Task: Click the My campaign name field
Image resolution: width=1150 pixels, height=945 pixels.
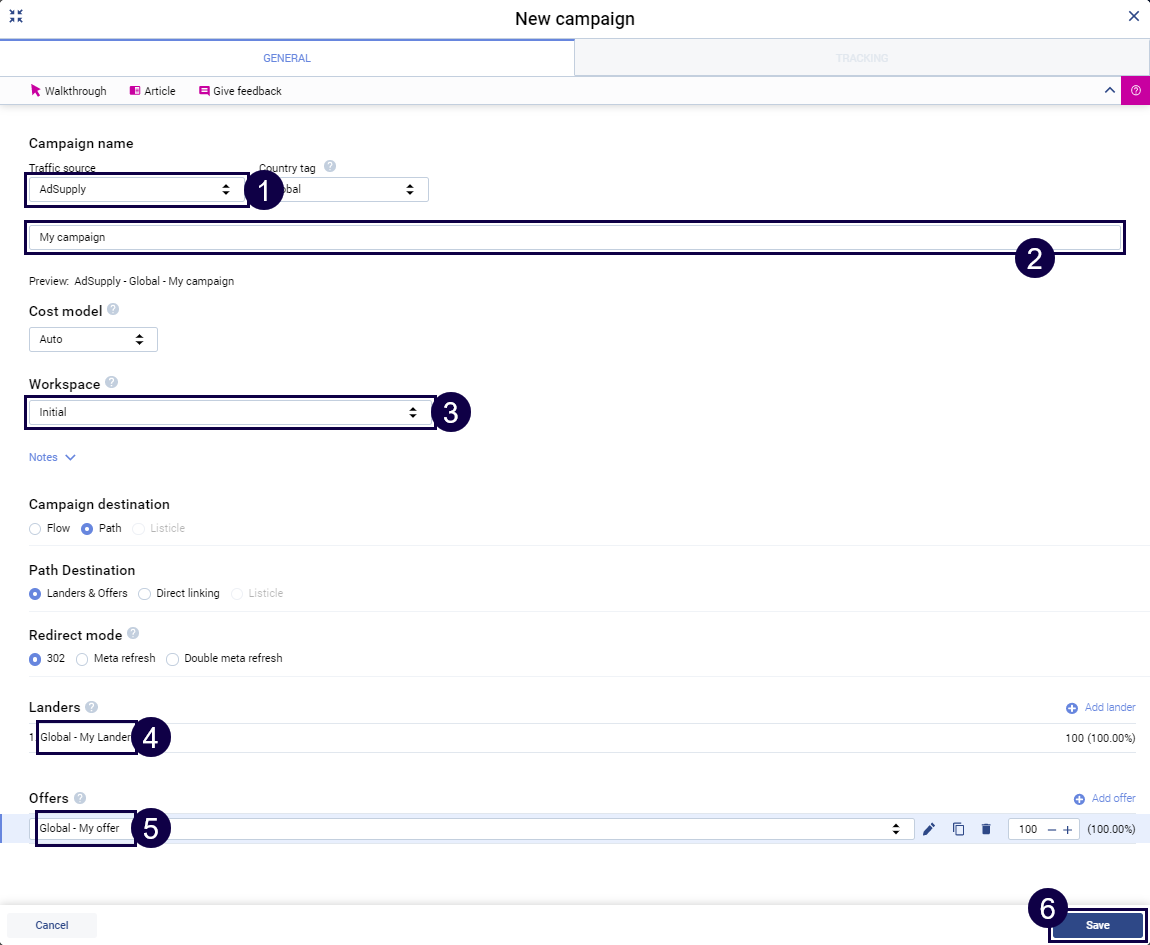Action: click(x=575, y=237)
